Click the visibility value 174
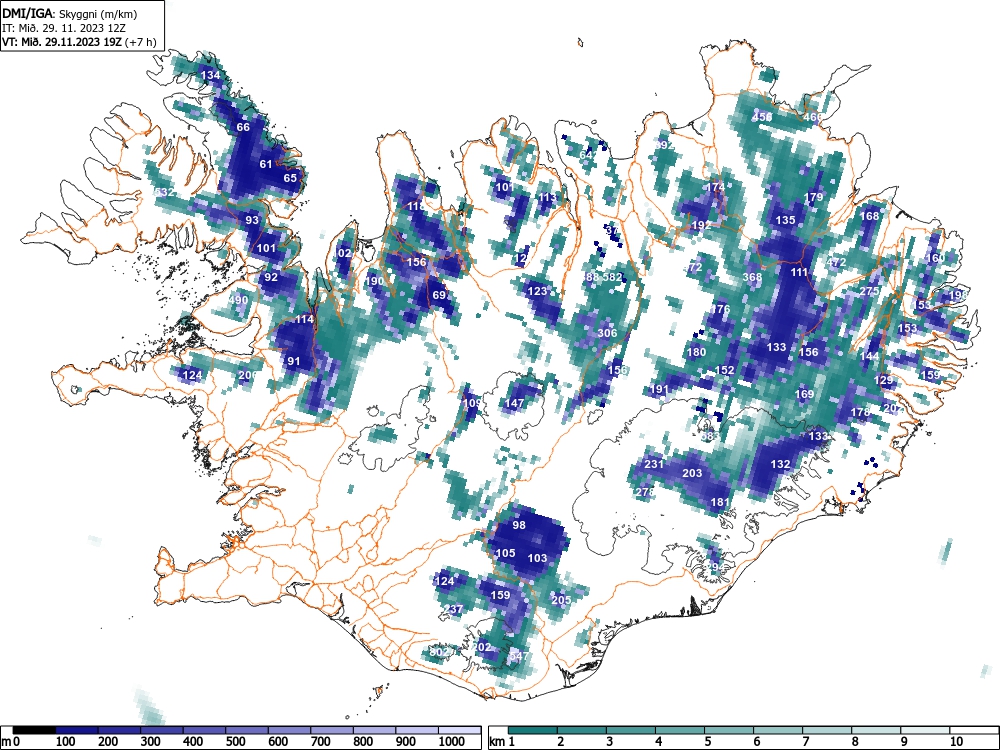This screenshot has width=1000, height=750. [715, 188]
